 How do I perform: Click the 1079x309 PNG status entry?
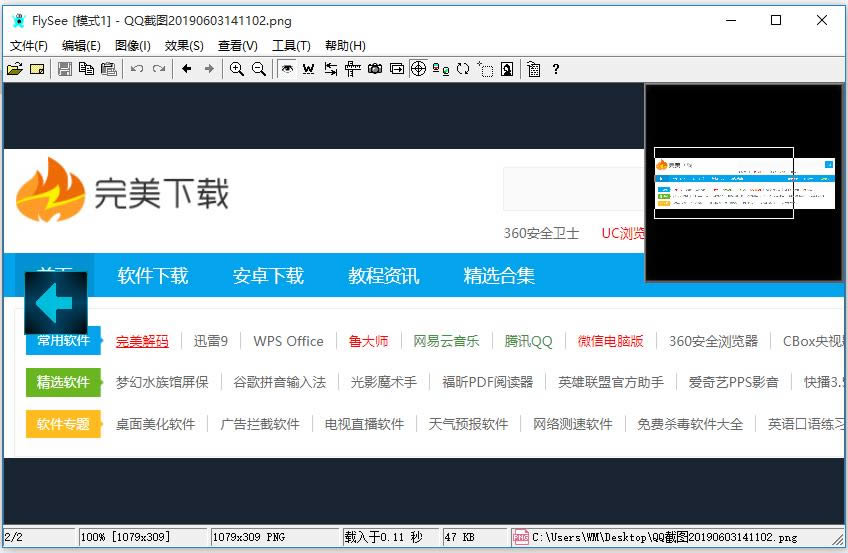(x=275, y=537)
